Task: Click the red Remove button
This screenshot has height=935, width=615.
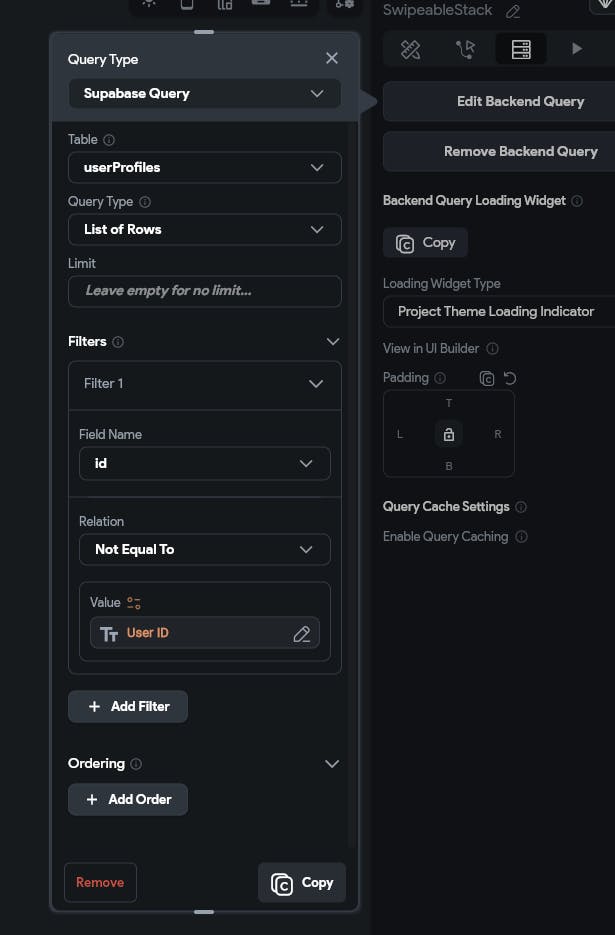Action: (100, 882)
